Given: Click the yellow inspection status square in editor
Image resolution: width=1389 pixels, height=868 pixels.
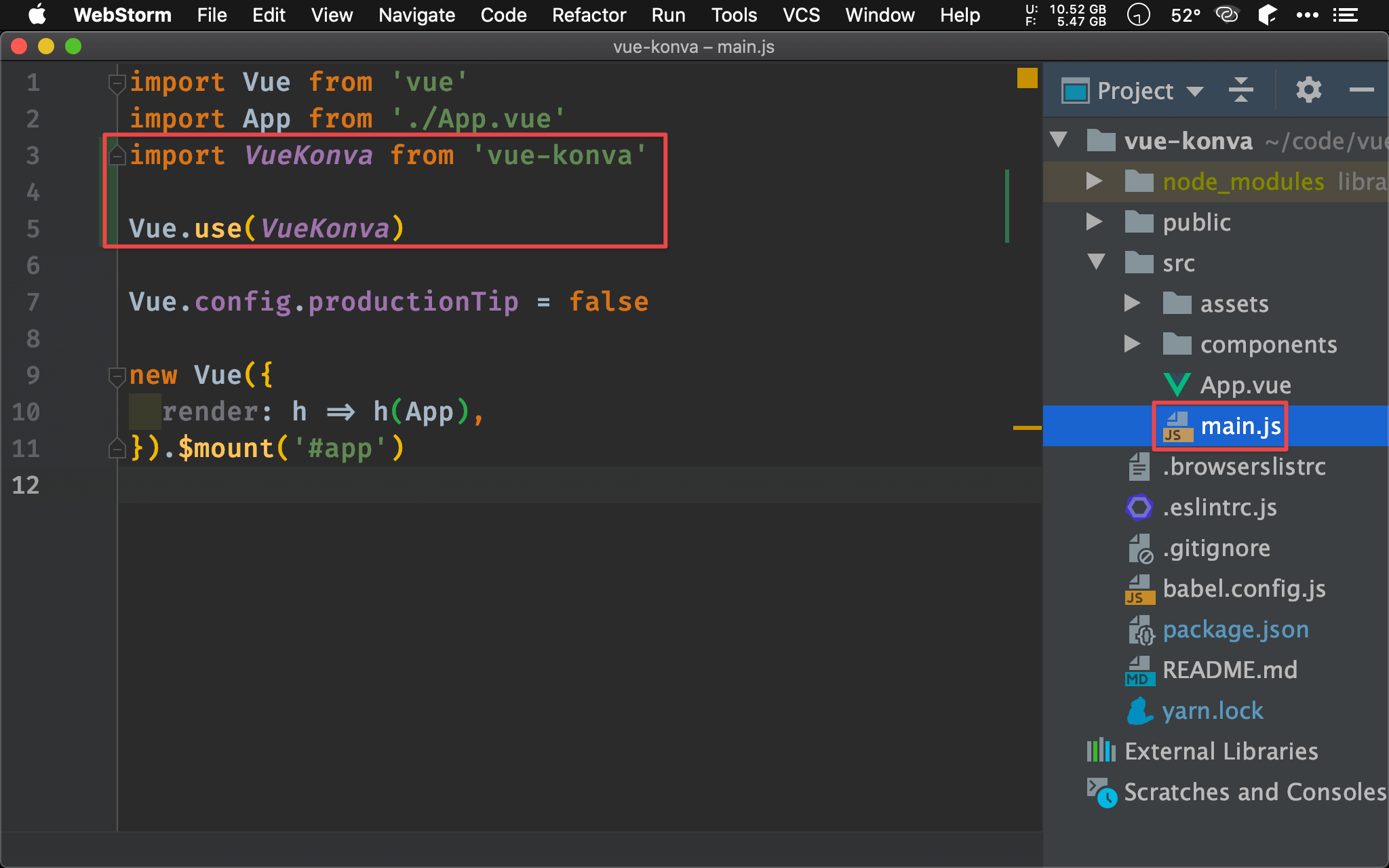Looking at the screenshot, I should coord(1028,78).
